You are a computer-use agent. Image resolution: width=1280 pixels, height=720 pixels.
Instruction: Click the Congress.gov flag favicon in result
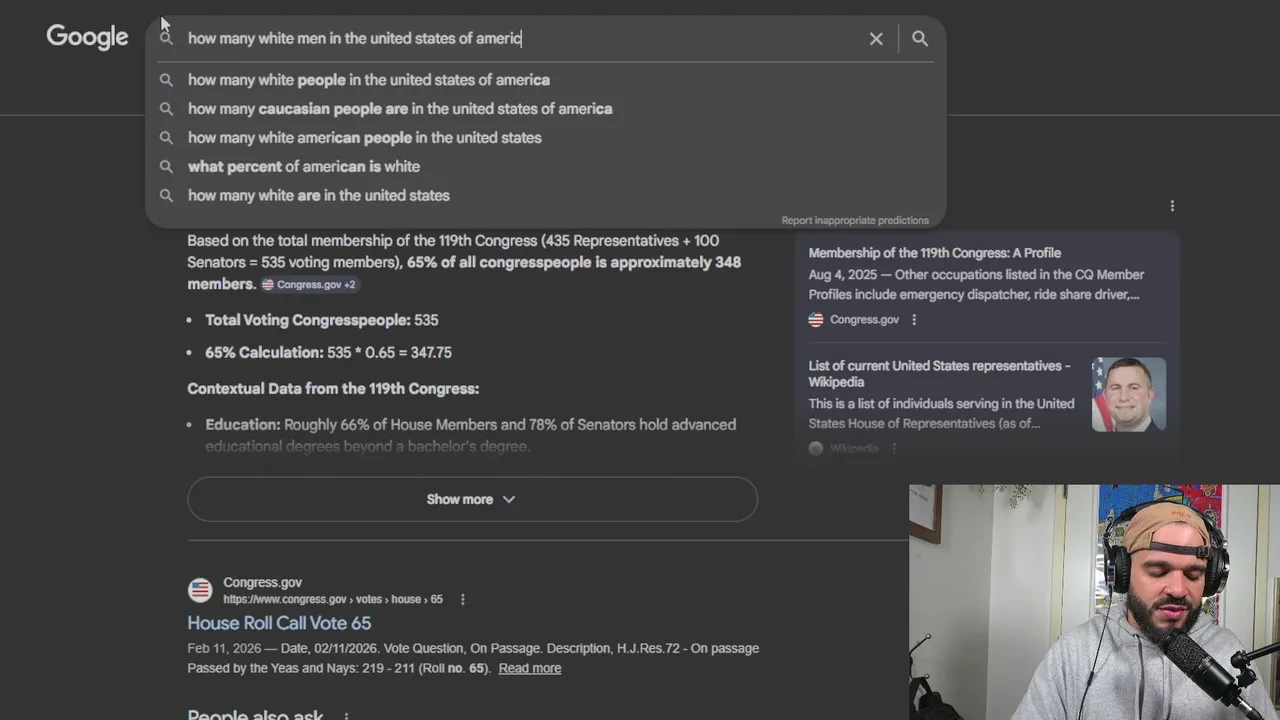(200, 590)
